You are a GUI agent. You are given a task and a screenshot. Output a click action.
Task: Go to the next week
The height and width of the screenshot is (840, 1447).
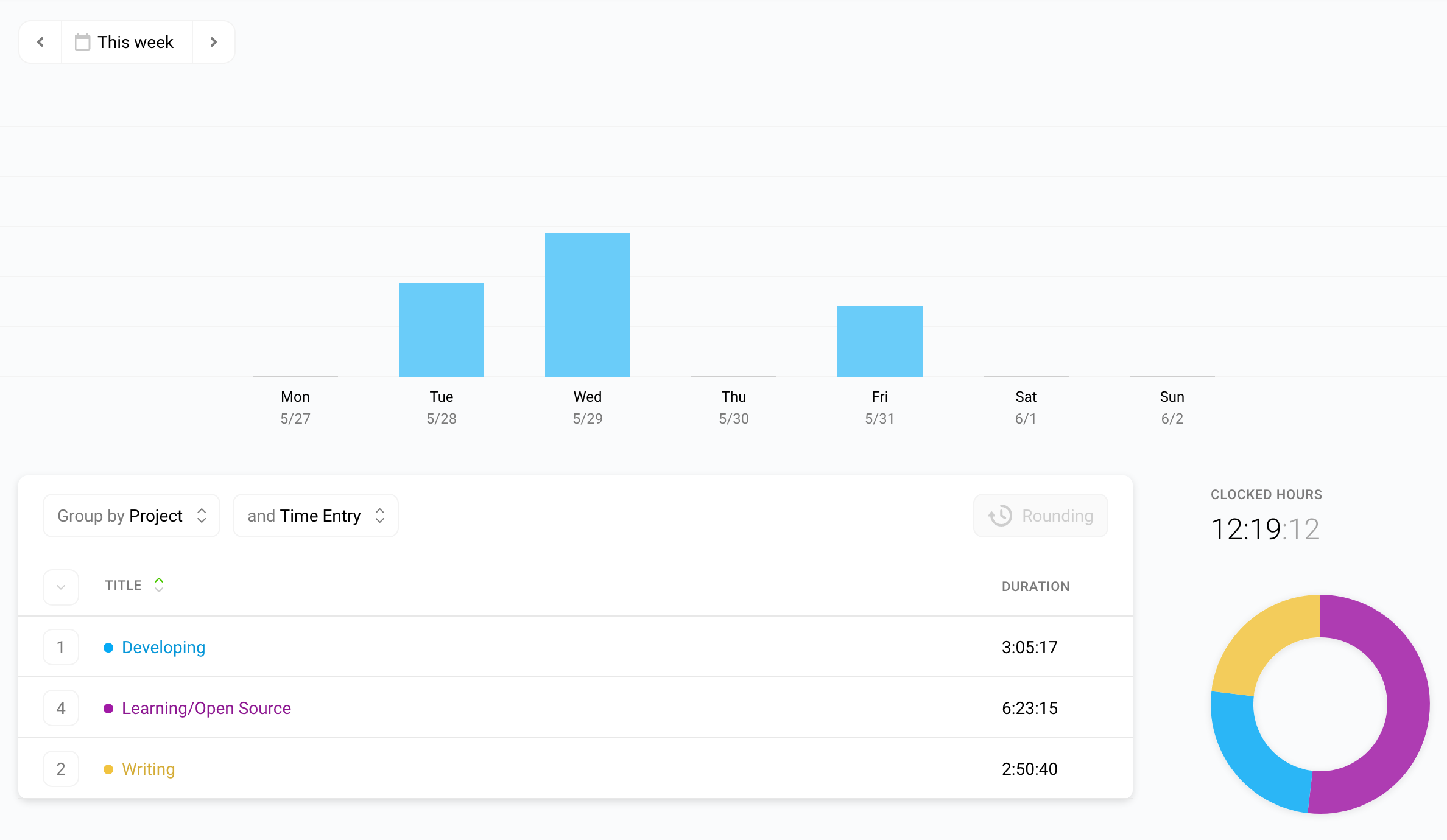pos(213,42)
